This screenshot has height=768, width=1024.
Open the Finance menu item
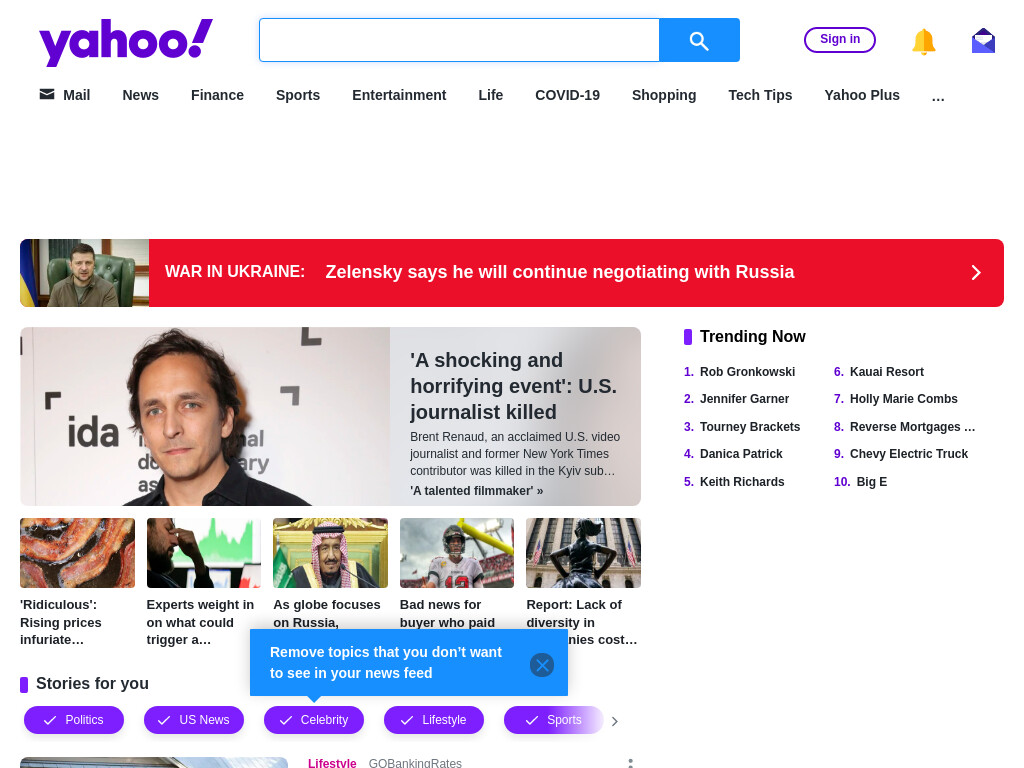(x=217, y=95)
